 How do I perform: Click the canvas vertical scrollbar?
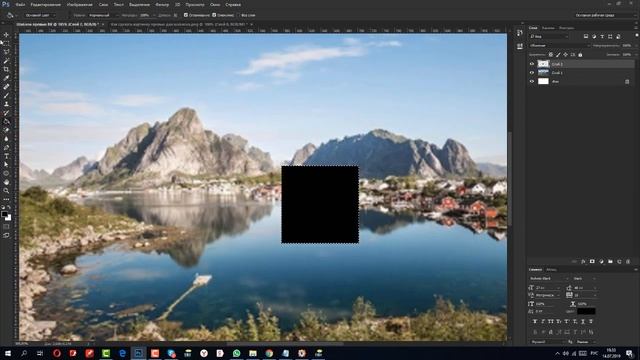click(x=509, y=178)
